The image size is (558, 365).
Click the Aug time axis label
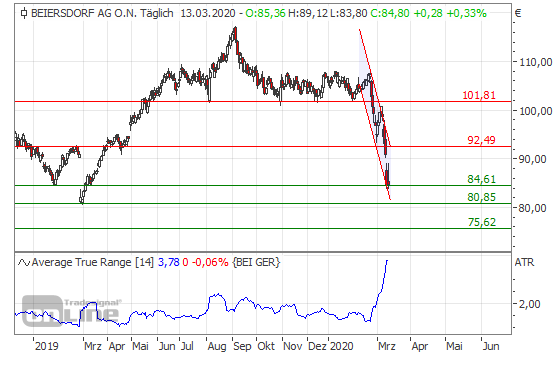click(217, 346)
